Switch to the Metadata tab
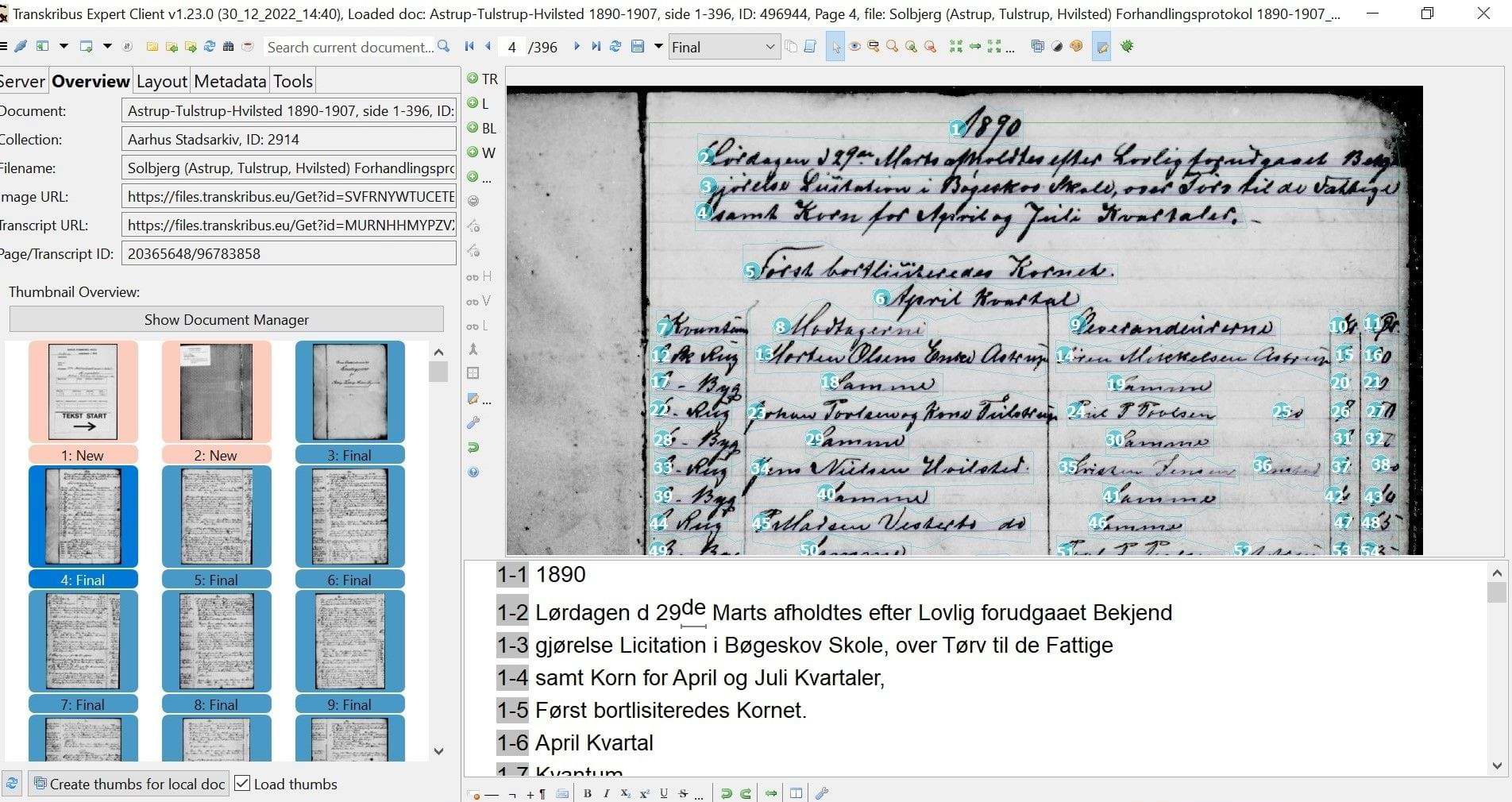The width and height of the screenshot is (1512, 802). tap(229, 81)
